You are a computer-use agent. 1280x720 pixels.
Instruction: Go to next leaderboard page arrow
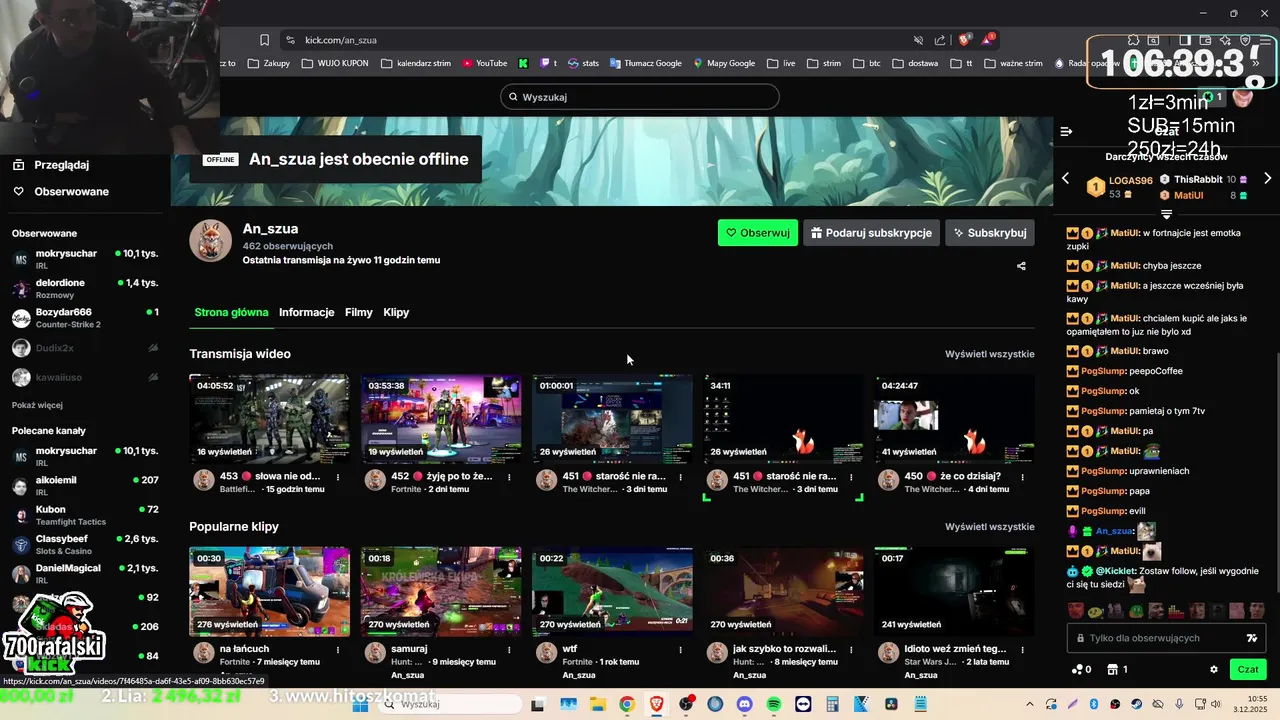tap(1267, 178)
